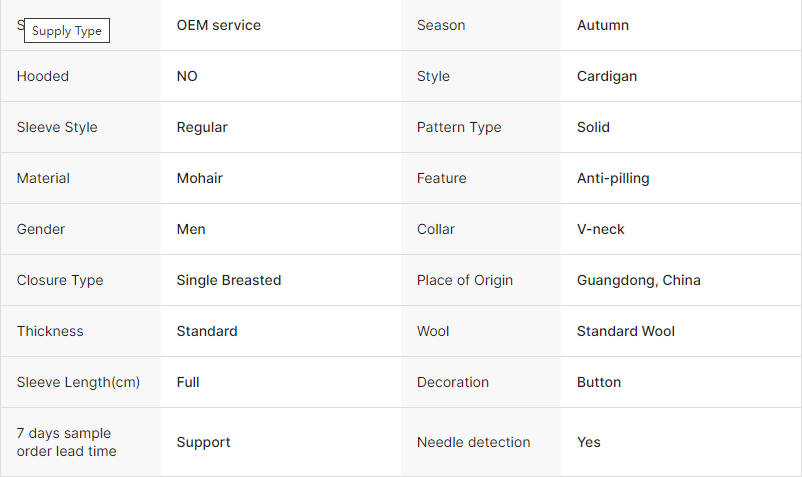
Task: Click the Thickness attribute label
Action: 50,331
